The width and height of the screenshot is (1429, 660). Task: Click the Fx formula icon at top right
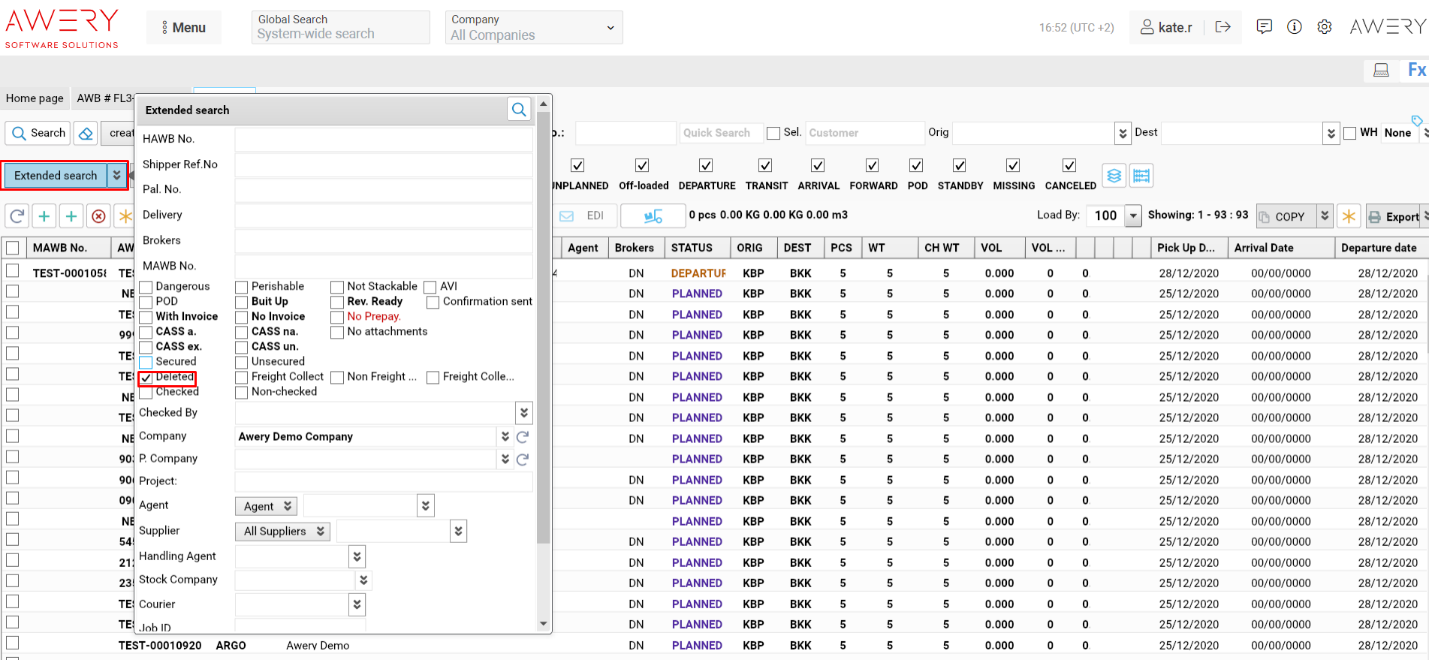[x=1417, y=70]
